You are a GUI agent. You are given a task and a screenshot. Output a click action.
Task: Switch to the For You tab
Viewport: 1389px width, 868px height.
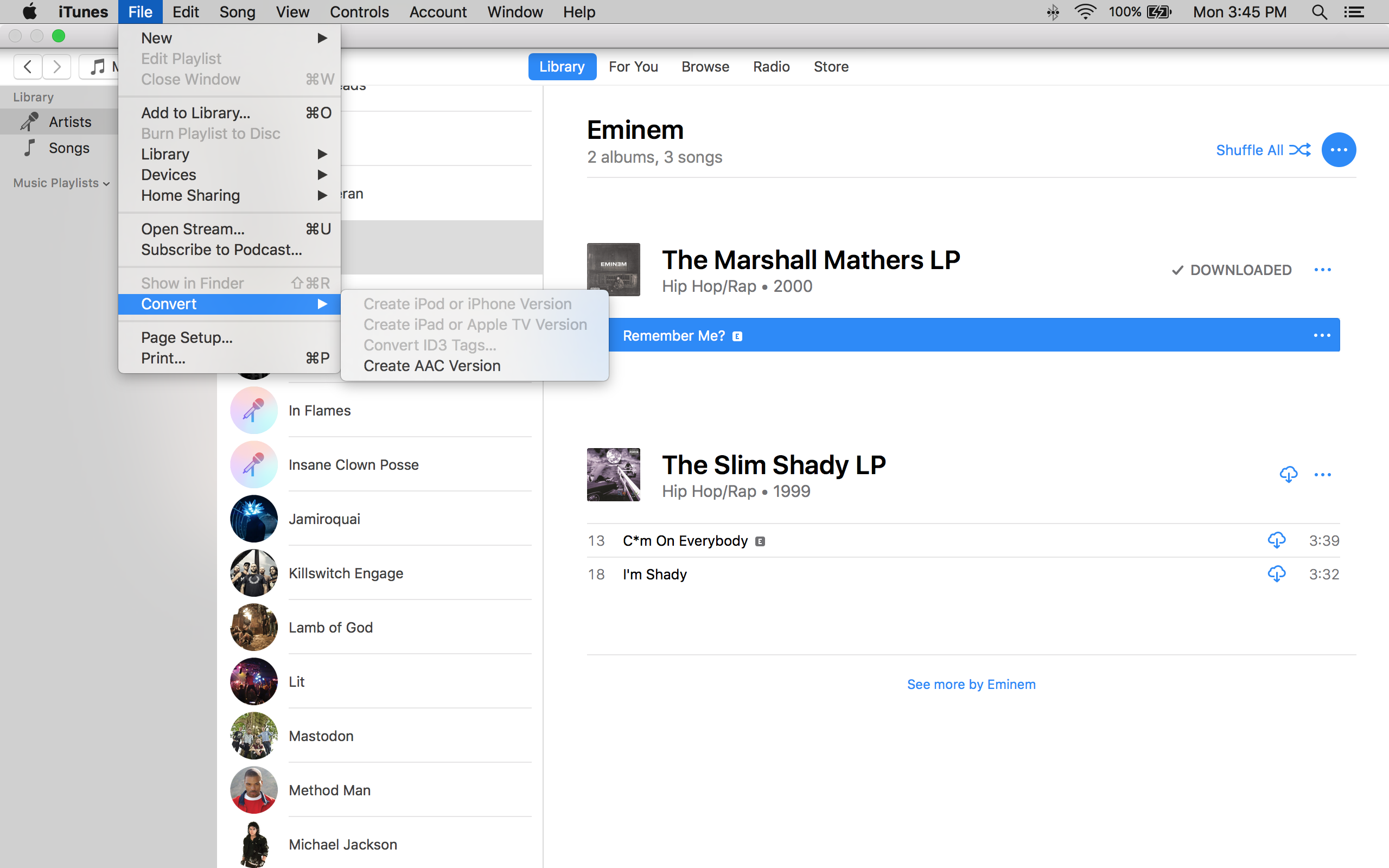point(633,67)
